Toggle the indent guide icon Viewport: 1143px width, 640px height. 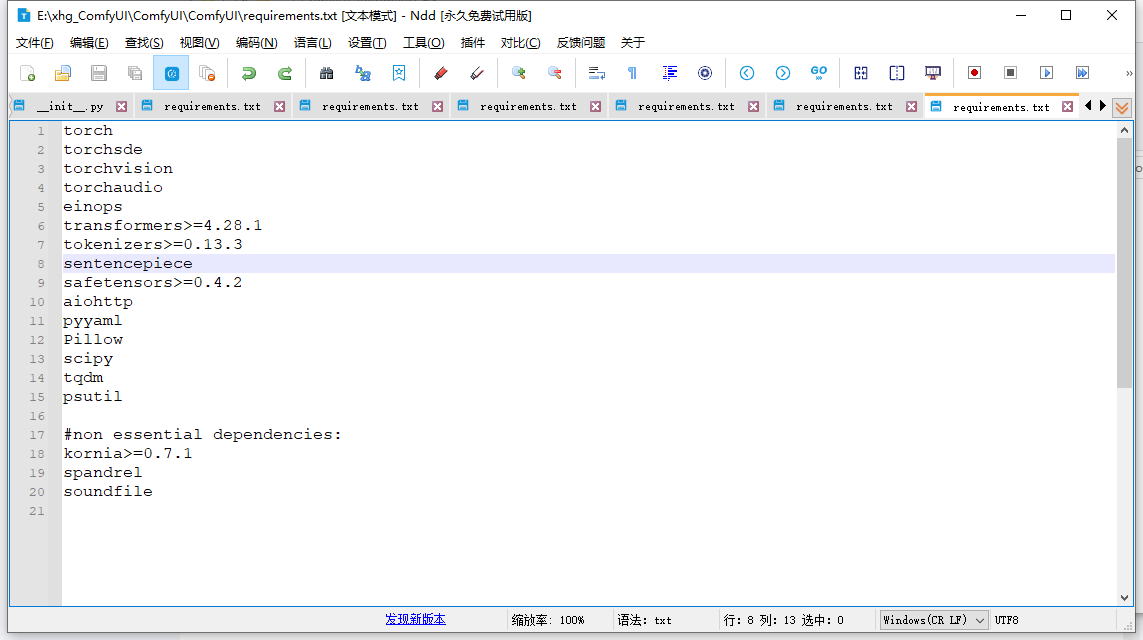click(670, 73)
